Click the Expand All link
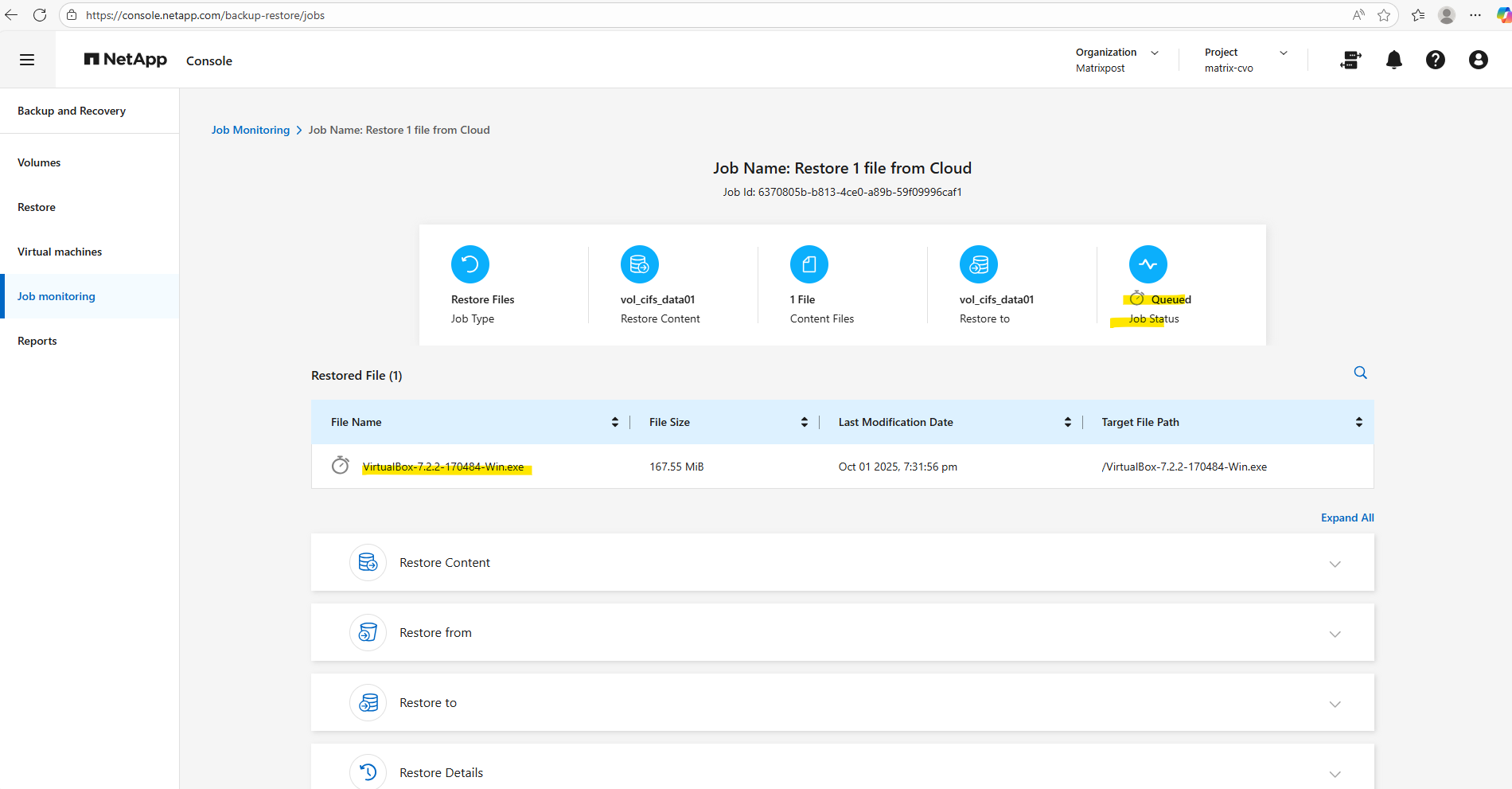 pyautogui.click(x=1346, y=518)
